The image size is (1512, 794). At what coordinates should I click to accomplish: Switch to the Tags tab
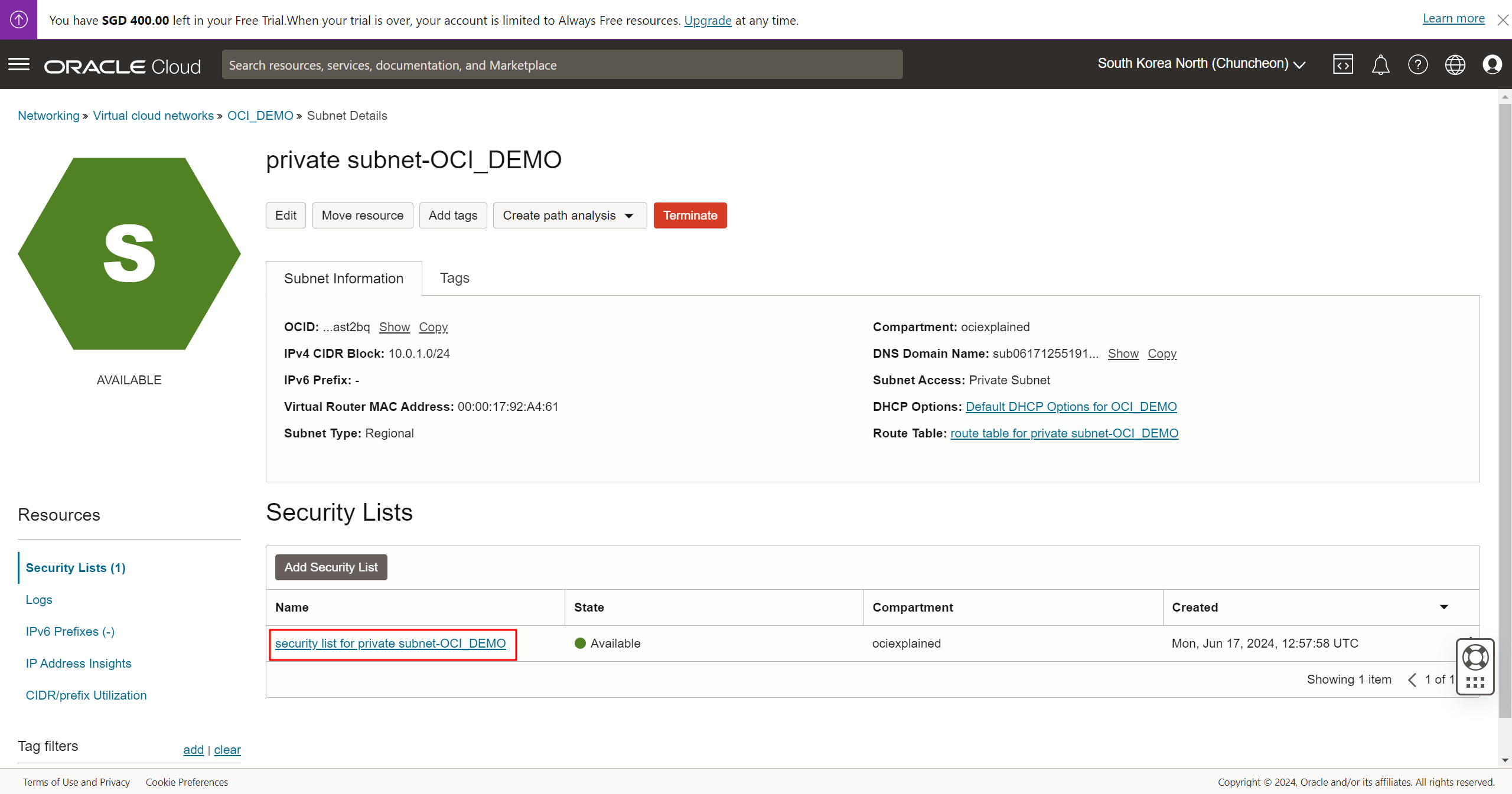tap(454, 278)
